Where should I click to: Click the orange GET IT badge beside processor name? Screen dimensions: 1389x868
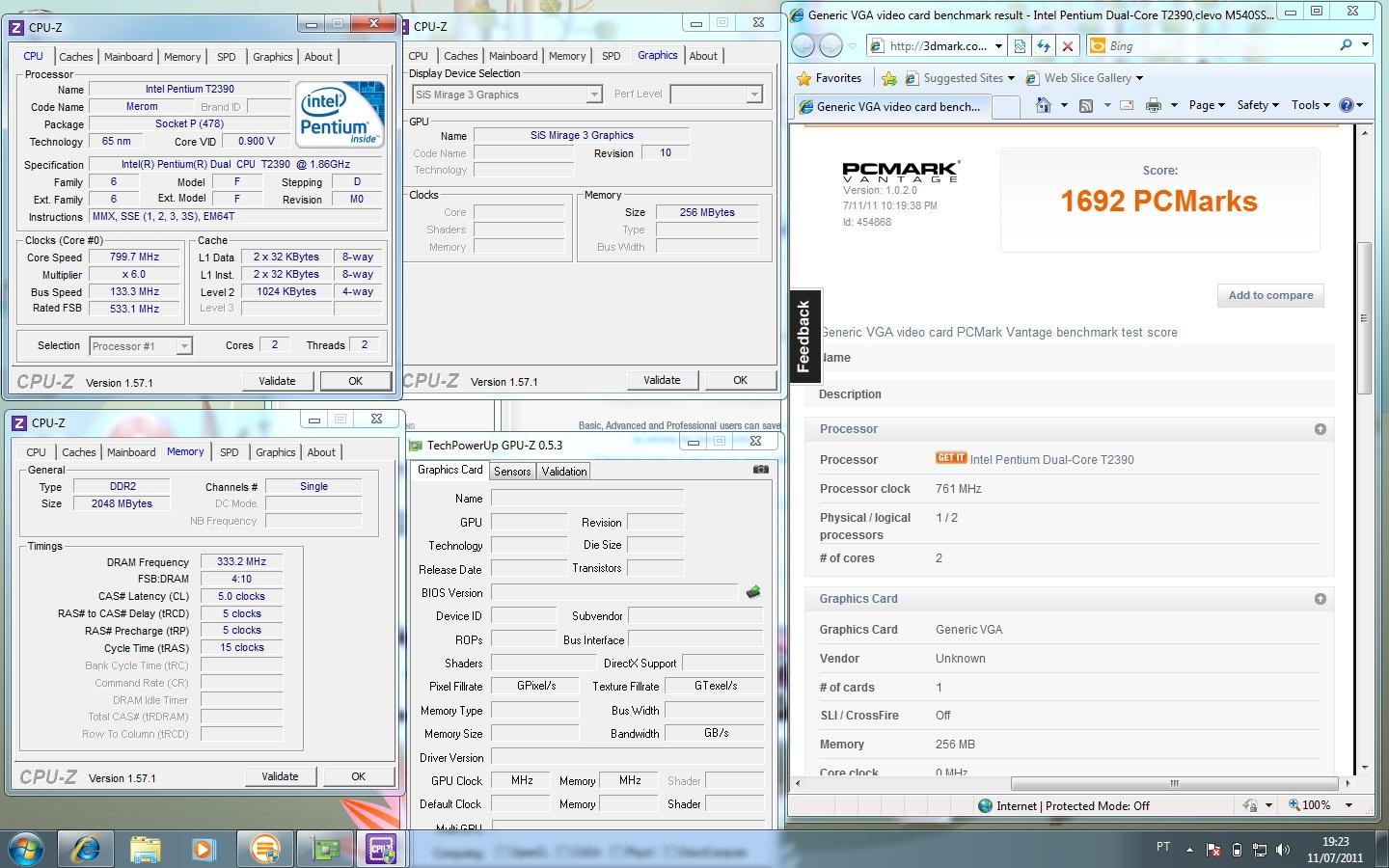(951, 458)
